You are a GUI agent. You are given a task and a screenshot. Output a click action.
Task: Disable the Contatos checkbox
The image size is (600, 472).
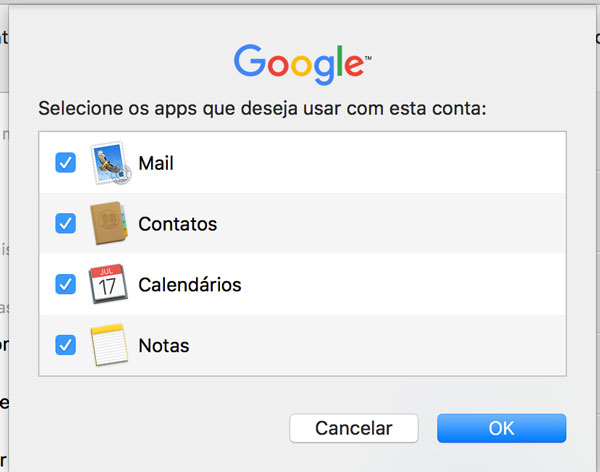pyautogui.click(x=66, y=224)
